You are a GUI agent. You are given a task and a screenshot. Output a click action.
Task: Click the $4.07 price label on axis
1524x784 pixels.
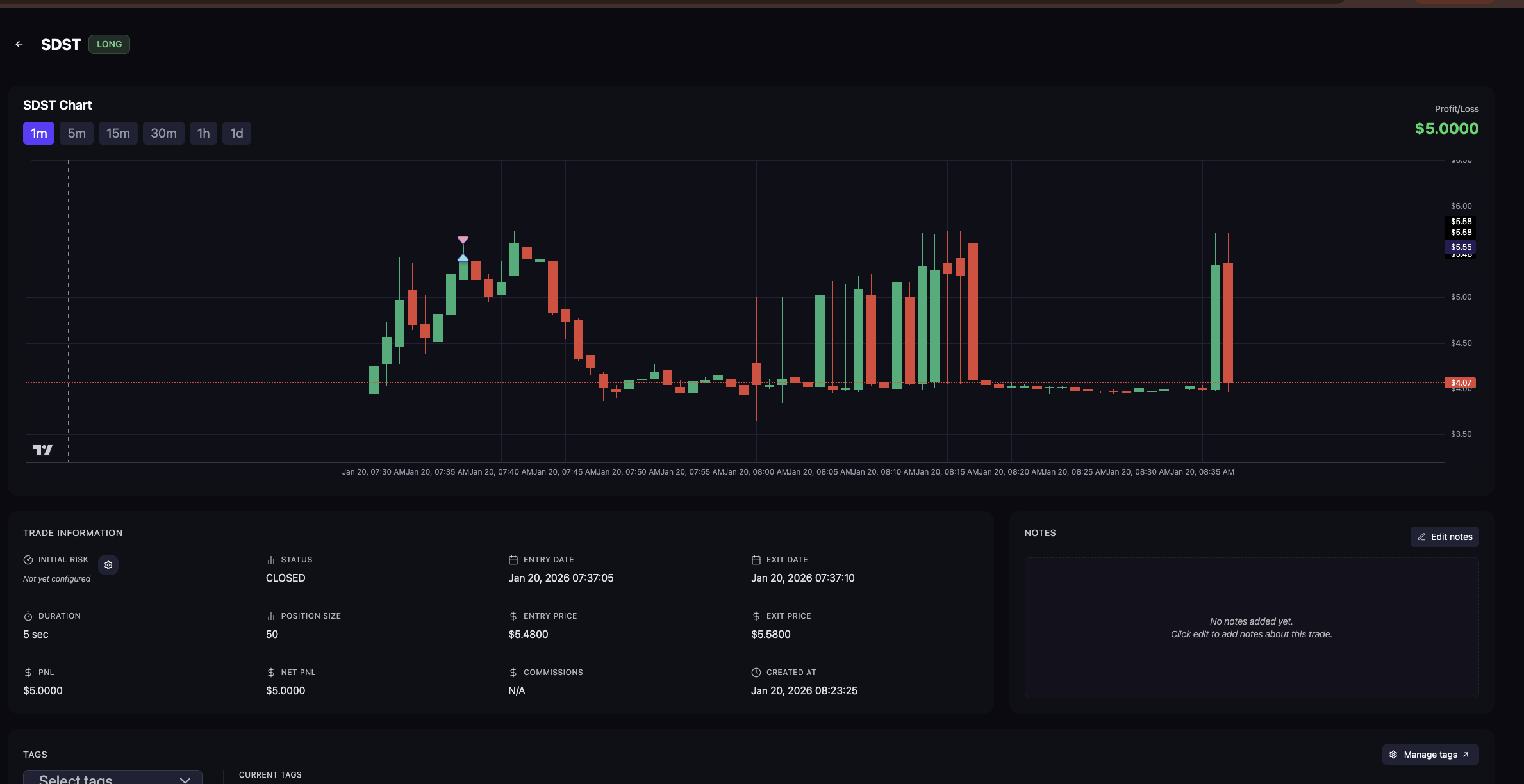pyautogui.click(x=1461, y=382)
